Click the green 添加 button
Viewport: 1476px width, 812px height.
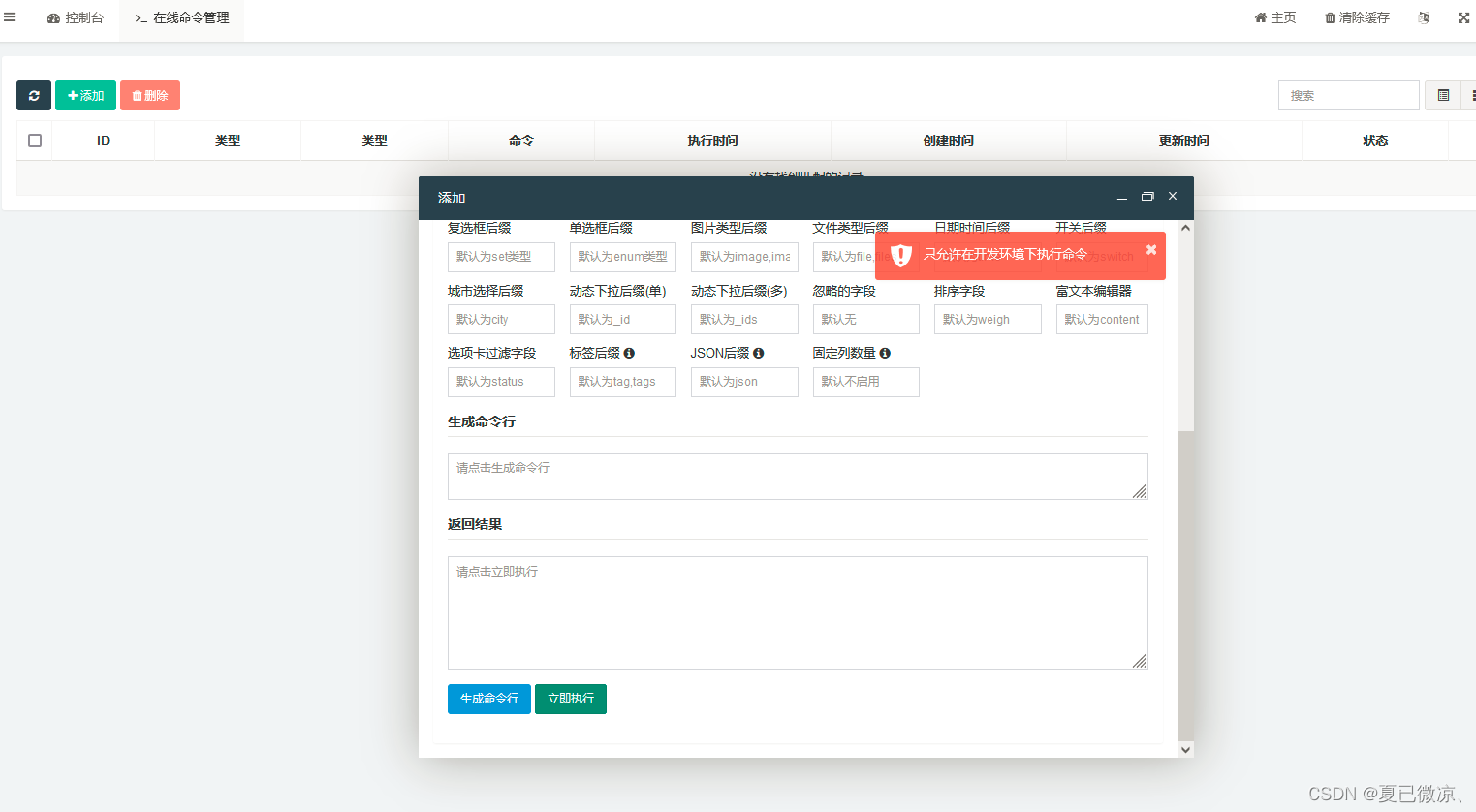(x=85, y=95)
